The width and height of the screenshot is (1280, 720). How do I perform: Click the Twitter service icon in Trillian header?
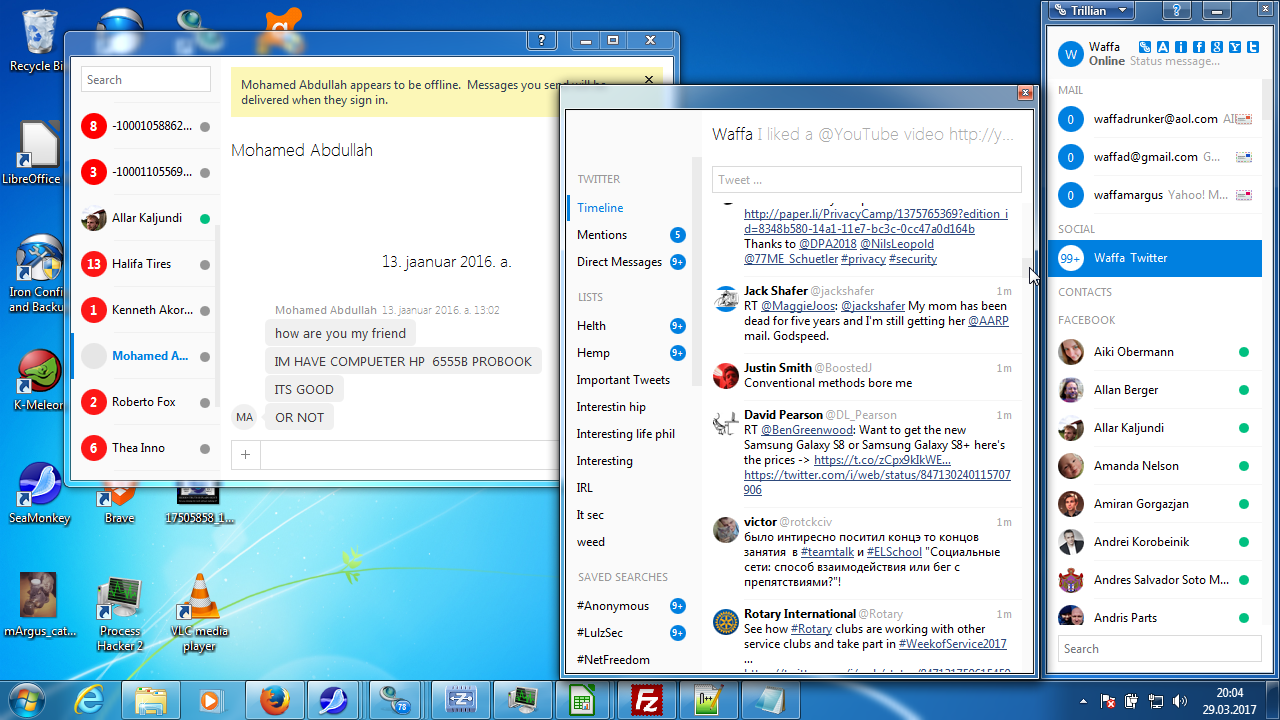[1252, 47]
